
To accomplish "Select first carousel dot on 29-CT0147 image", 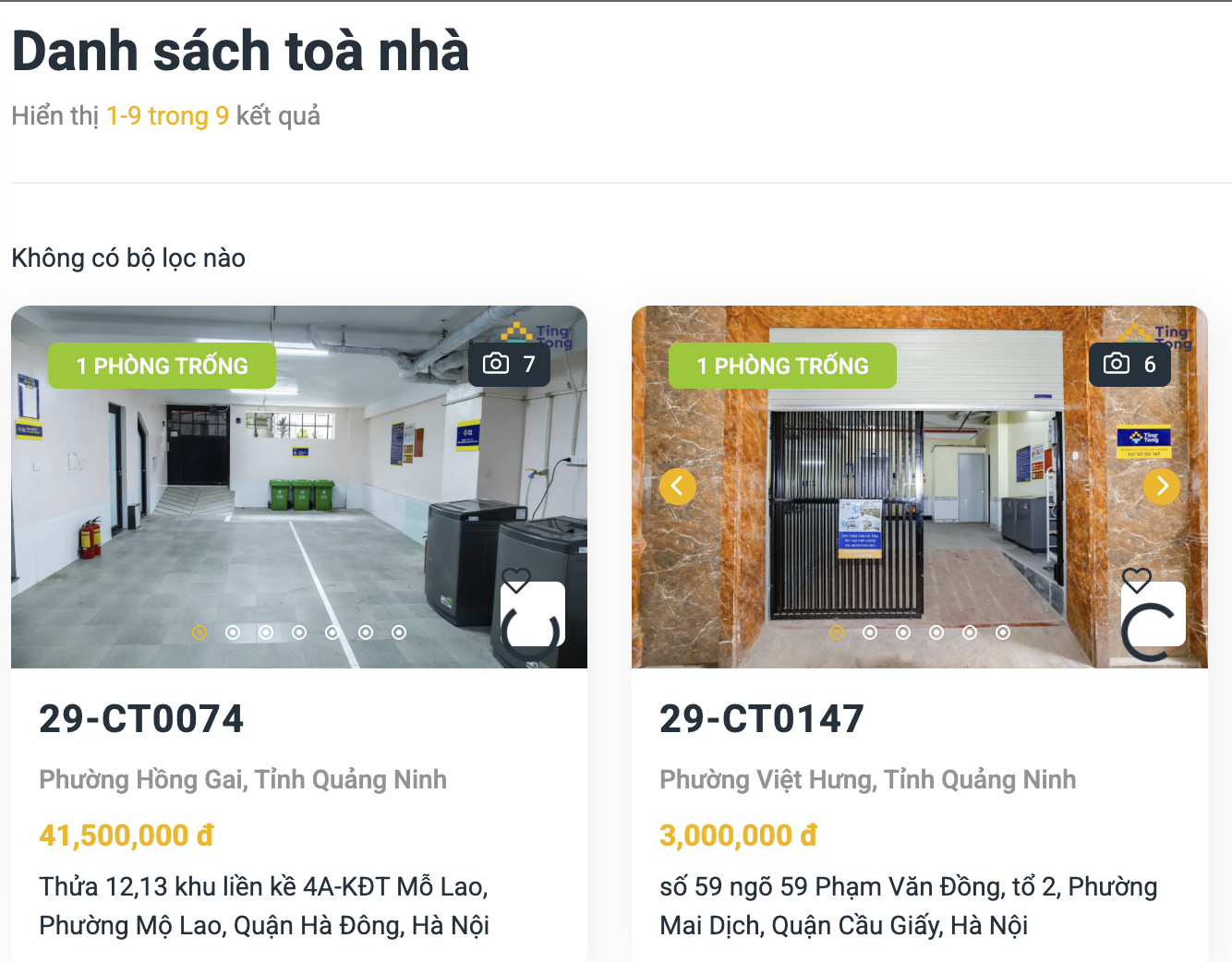I will click(837, 632).
